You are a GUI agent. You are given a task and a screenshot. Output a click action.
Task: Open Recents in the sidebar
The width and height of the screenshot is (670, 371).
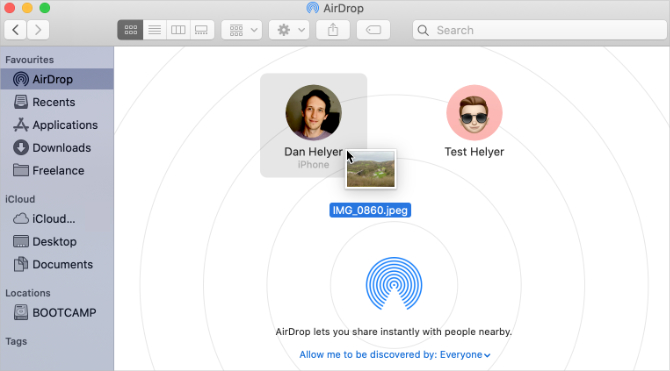click(57, 102)
